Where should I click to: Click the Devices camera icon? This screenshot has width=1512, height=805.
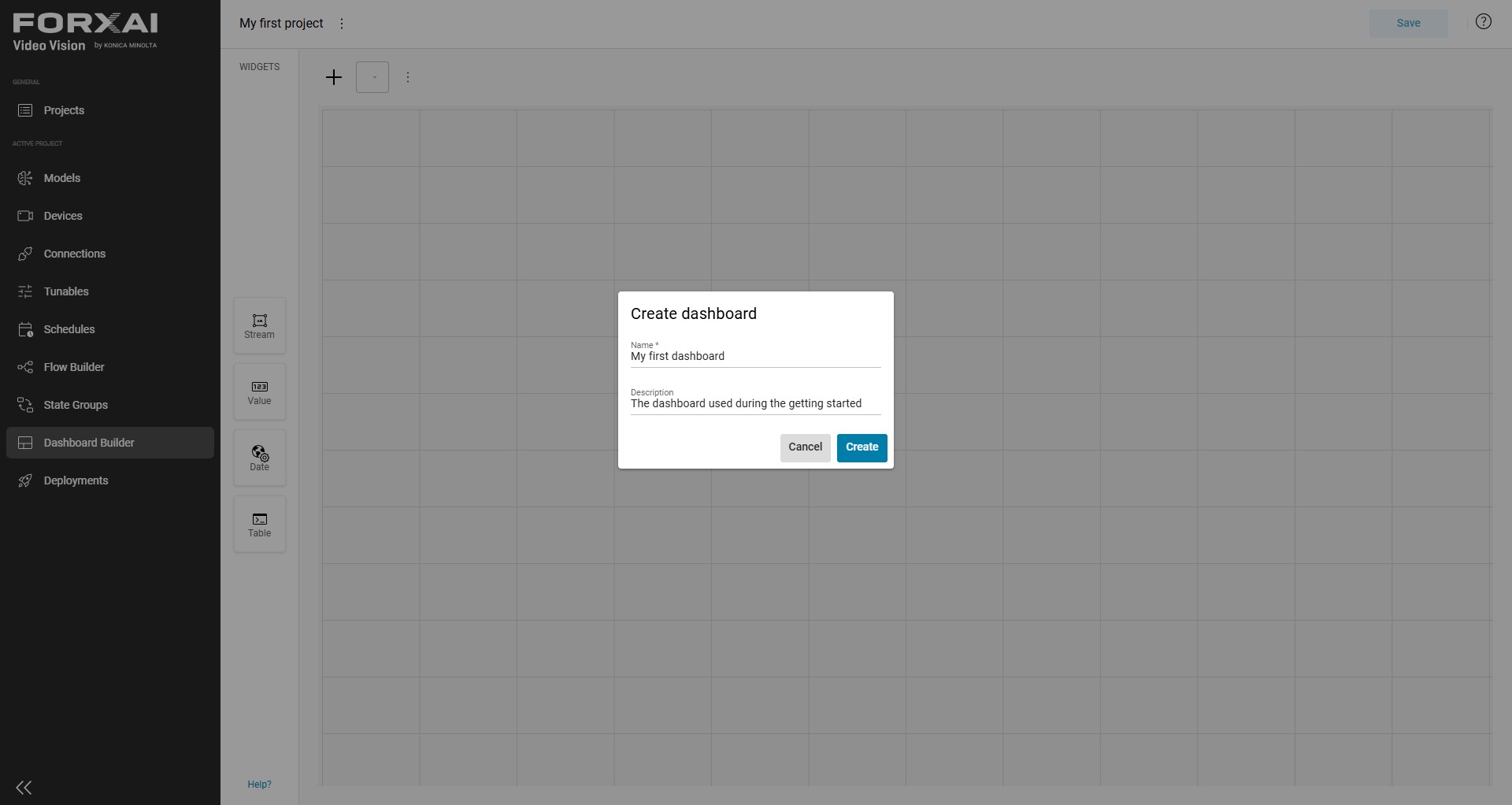tap(25, 216)
